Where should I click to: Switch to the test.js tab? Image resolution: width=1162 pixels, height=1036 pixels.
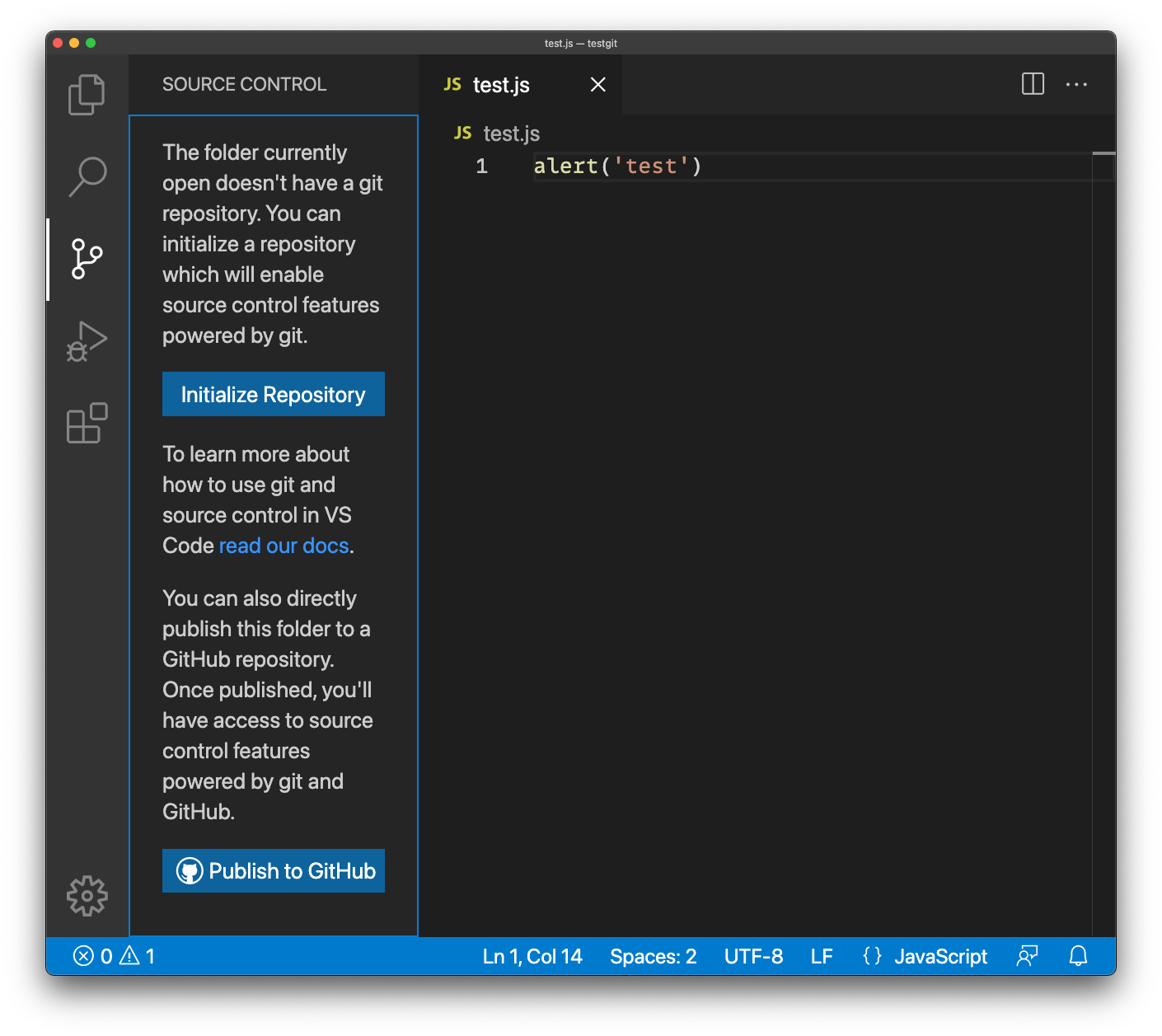coord(501,84)
